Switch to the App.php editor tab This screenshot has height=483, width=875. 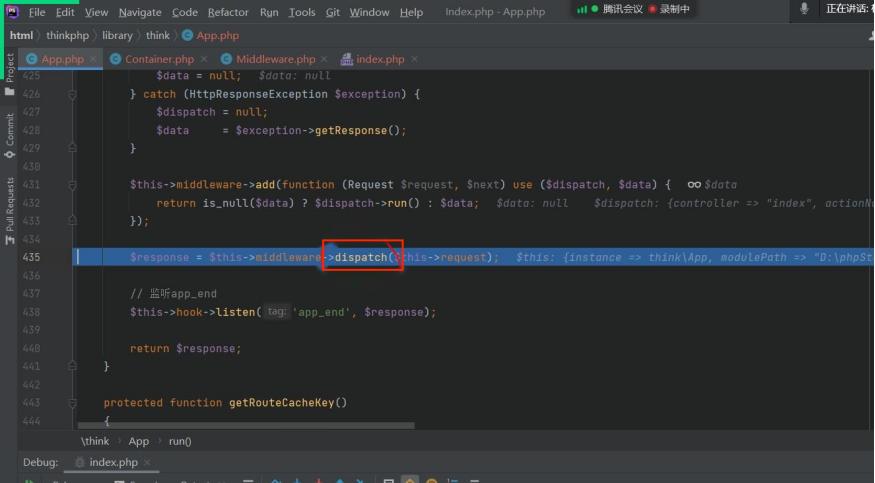(x=62, y=59)
